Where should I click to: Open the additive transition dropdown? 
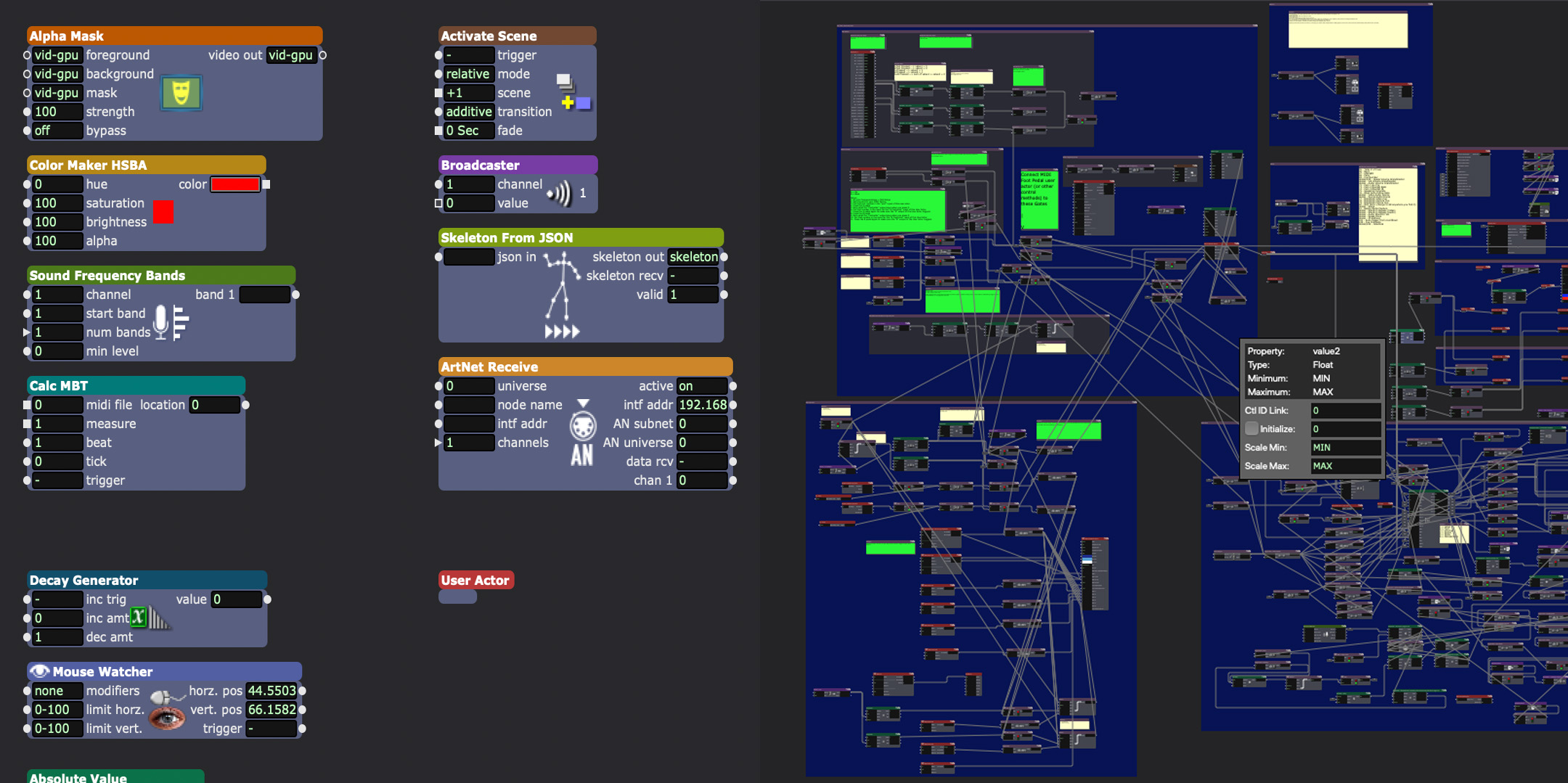click(x=468, y=112)
